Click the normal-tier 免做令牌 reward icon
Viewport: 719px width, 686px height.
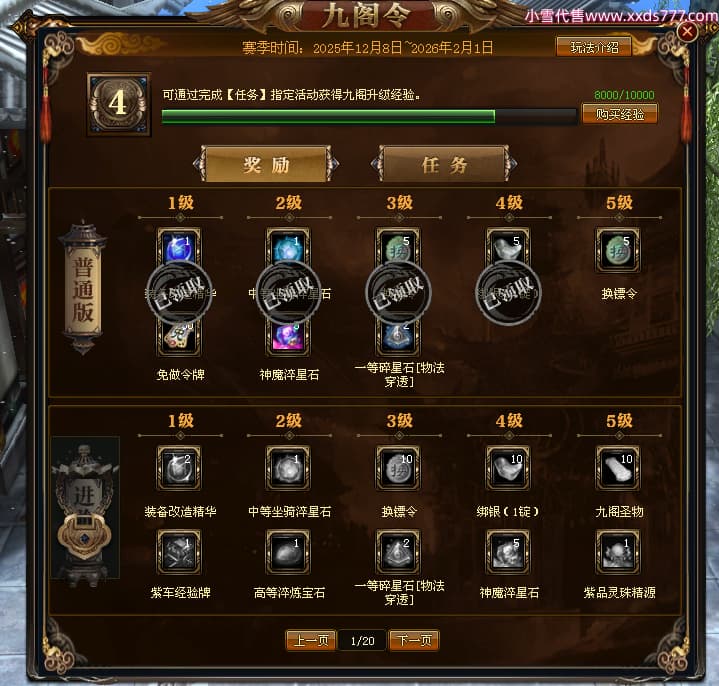(179, 337)
